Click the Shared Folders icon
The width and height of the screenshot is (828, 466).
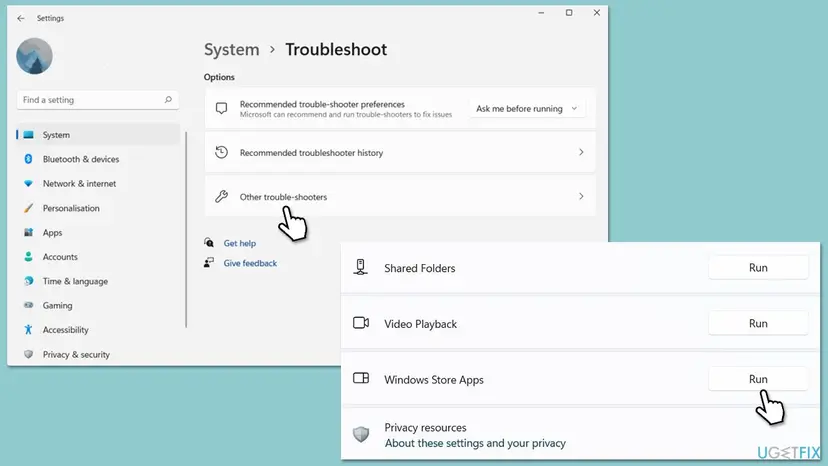pyautogui.click(x=361, y=267)
